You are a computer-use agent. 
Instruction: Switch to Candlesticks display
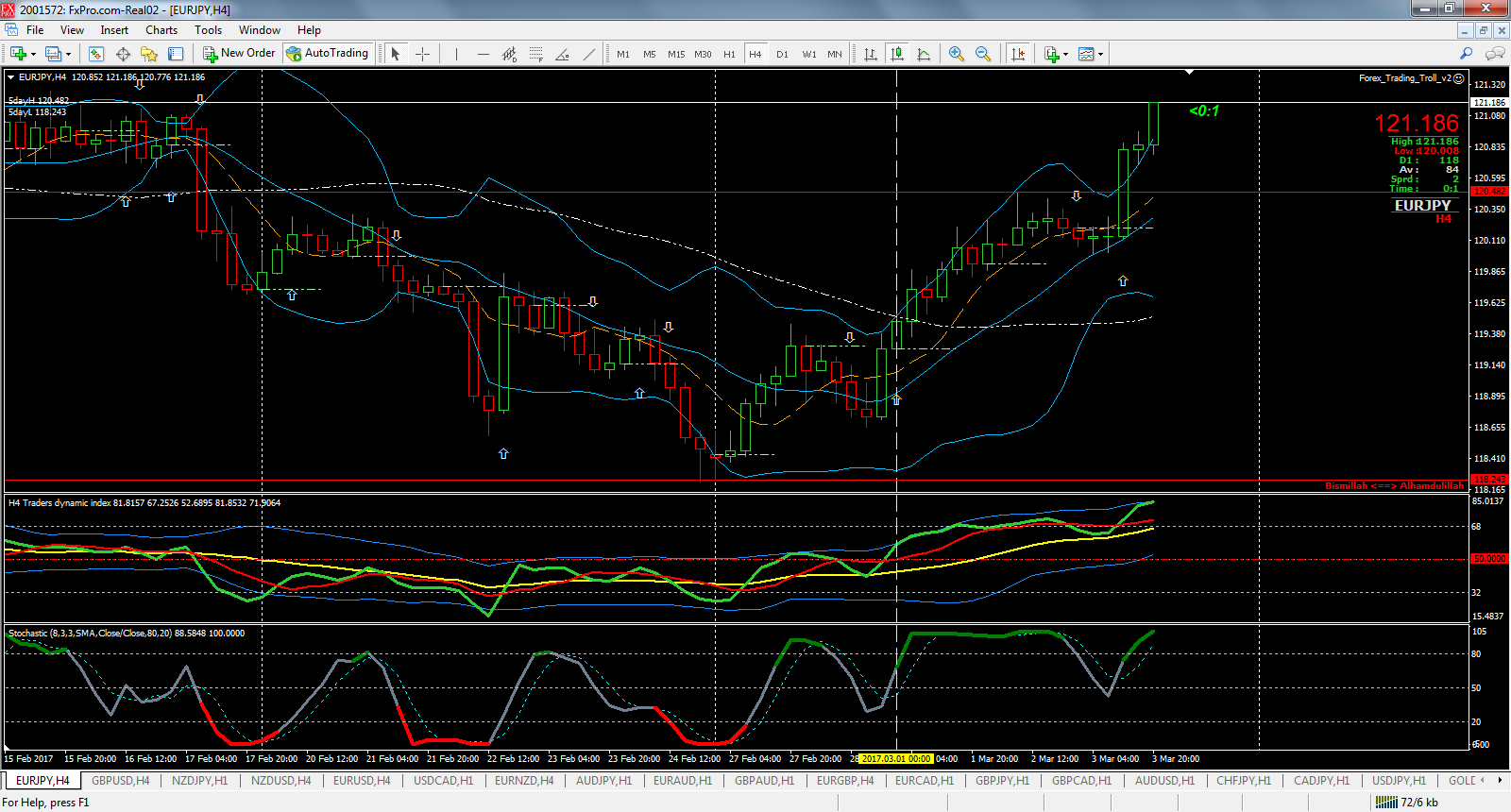click(x=897, y=54)
